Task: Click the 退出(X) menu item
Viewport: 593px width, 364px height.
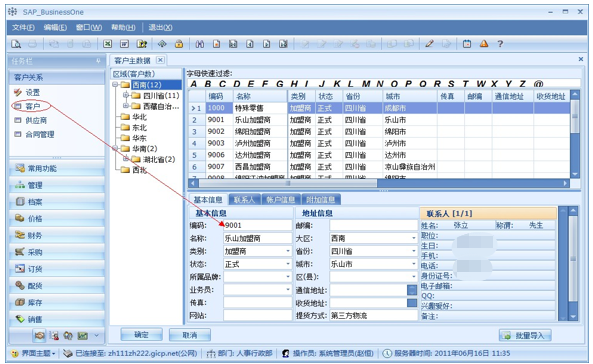Action: [x=160, y=28]
